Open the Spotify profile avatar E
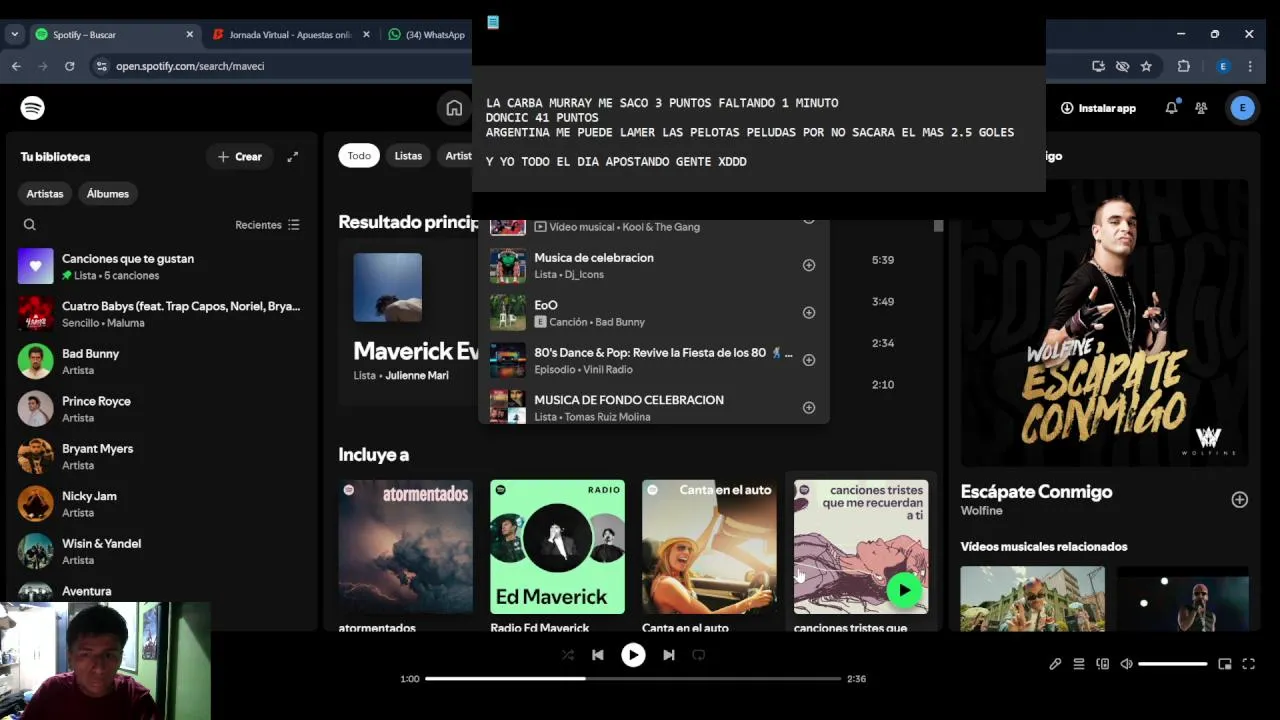This screenshot has width=1280, height=720. (x=1242, y=108)
